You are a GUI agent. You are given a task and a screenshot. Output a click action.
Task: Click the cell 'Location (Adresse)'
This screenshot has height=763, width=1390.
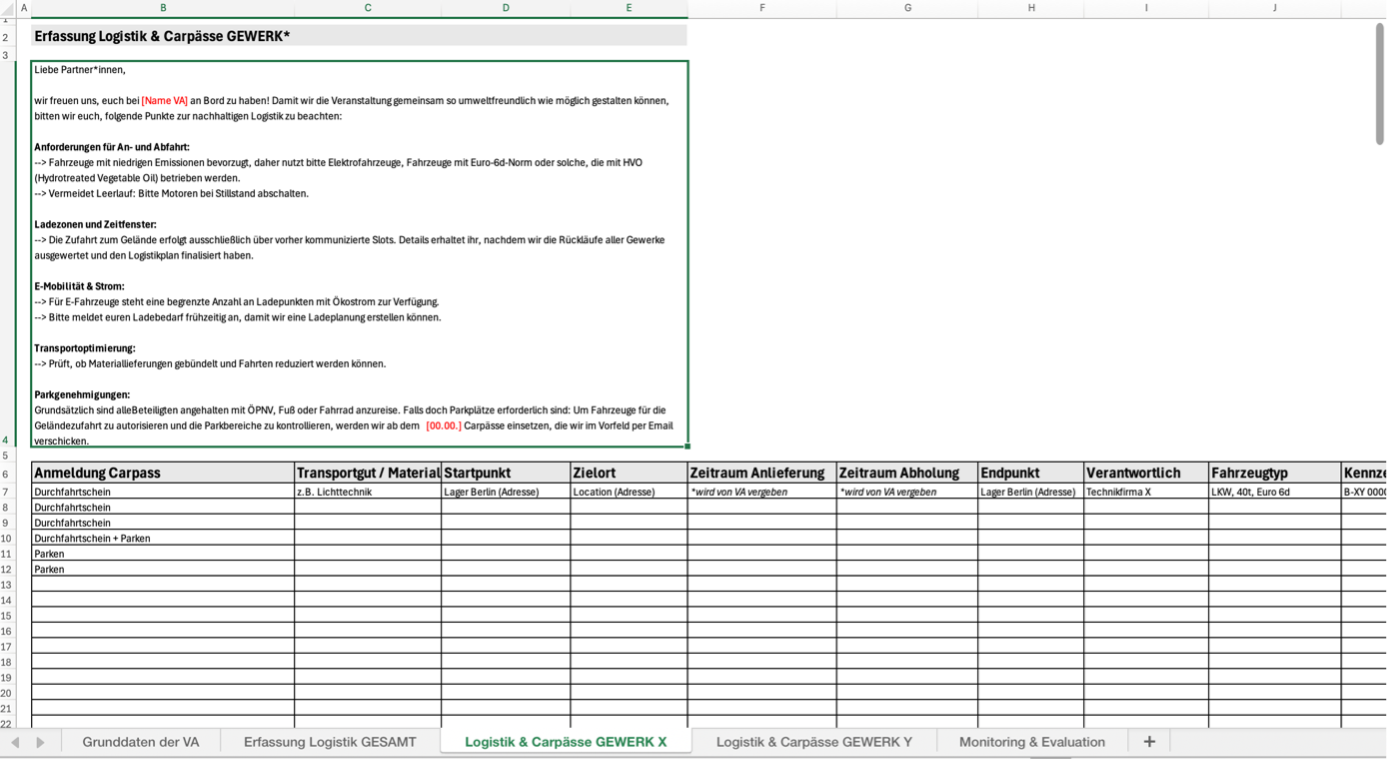[x=629, y=492]
